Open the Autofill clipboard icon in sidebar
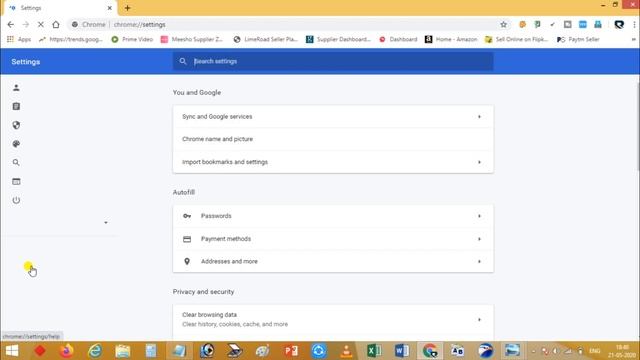 16,107
